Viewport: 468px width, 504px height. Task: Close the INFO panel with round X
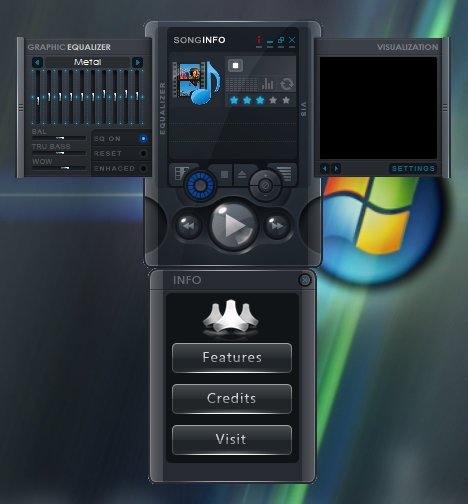[x=305, y=280]
